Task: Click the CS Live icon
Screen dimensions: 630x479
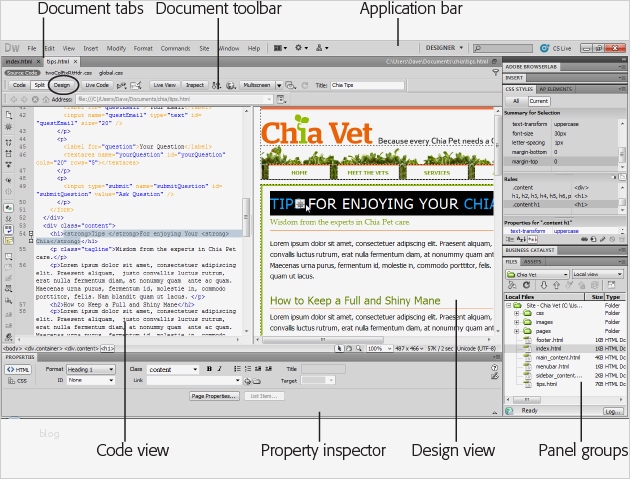Action: click(x=544, y=48)
